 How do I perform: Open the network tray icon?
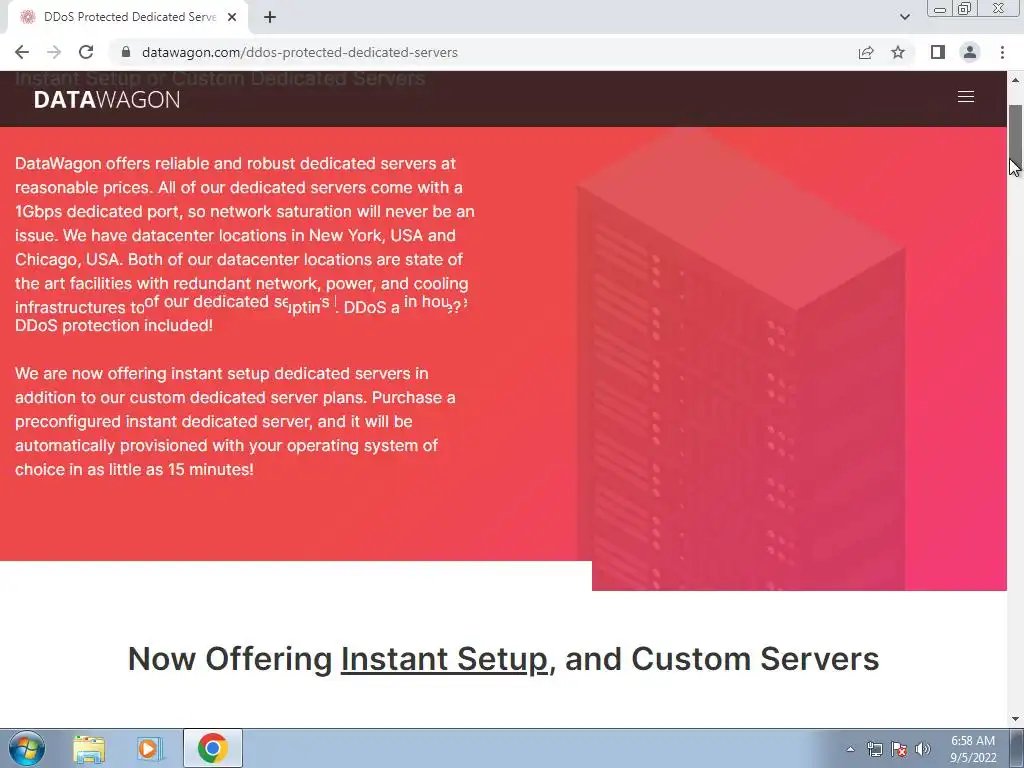click(x=874, y=749)
